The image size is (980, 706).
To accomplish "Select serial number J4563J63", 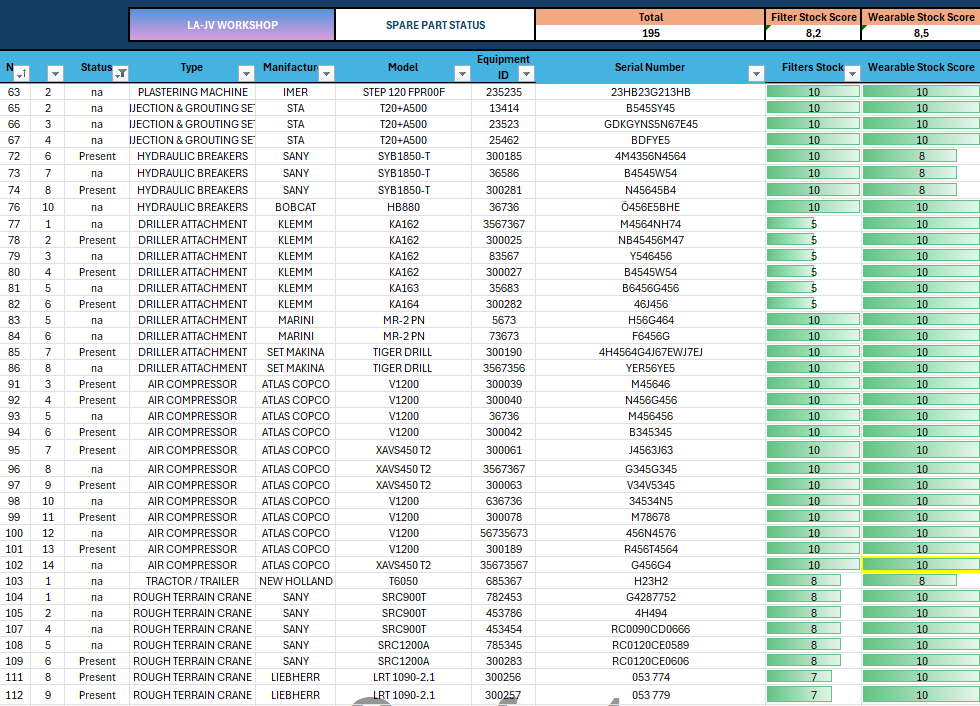I will click(651, 450).
